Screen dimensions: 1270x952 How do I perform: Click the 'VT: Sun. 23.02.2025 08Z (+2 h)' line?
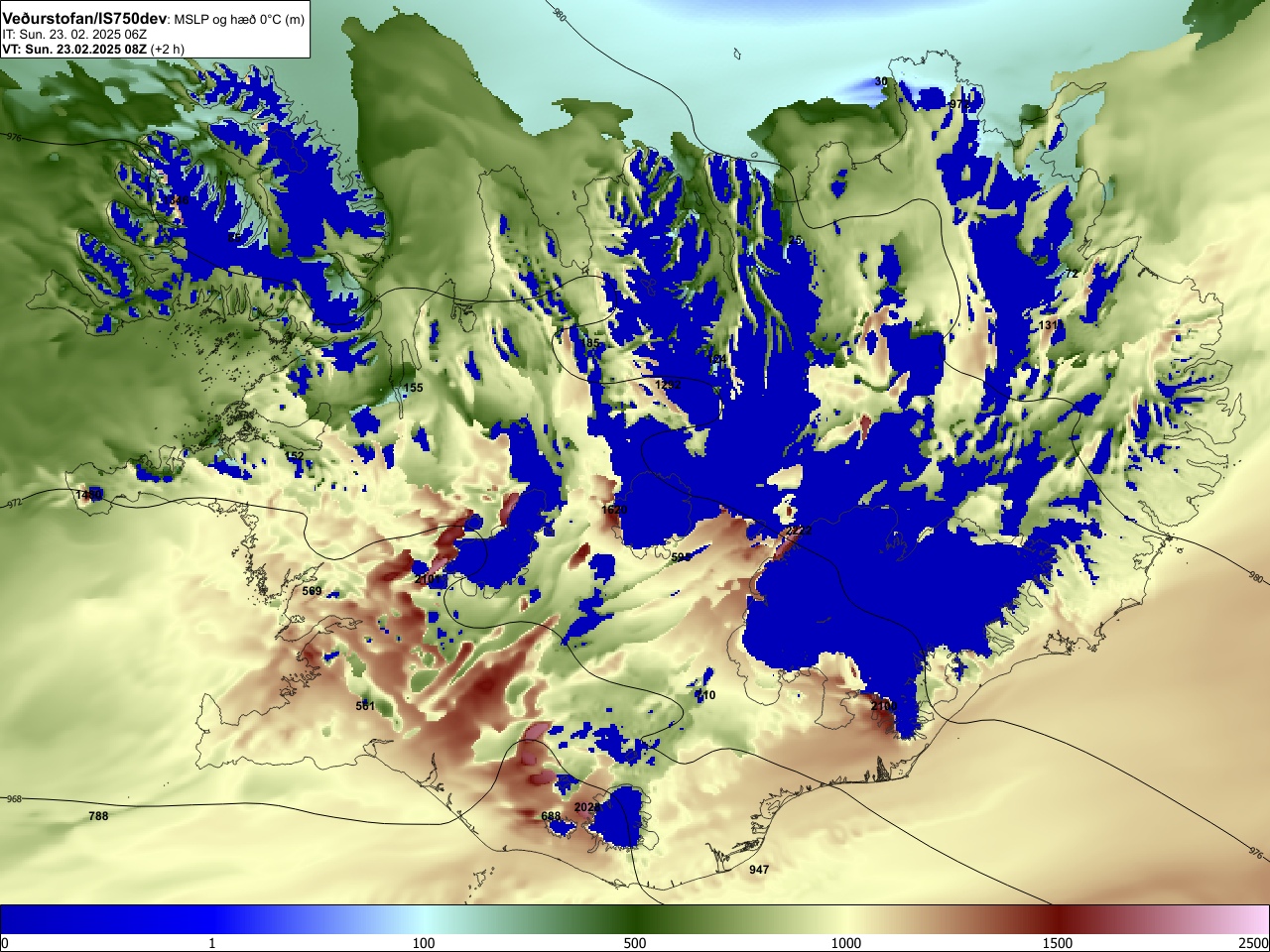tap(93, 49)
